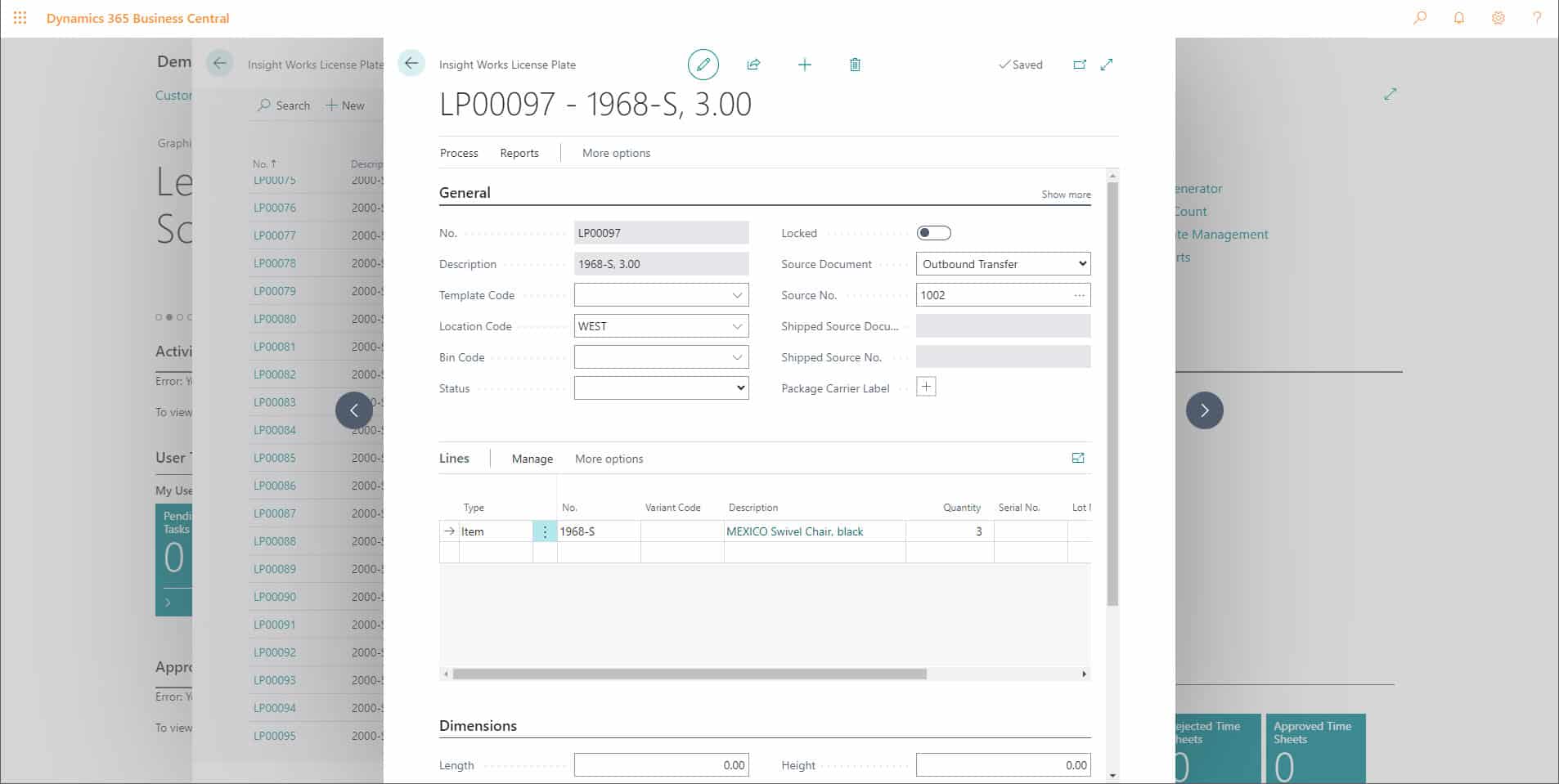
Task: Open the Source Document dropdown
Action: click(x=1003, y=264)
